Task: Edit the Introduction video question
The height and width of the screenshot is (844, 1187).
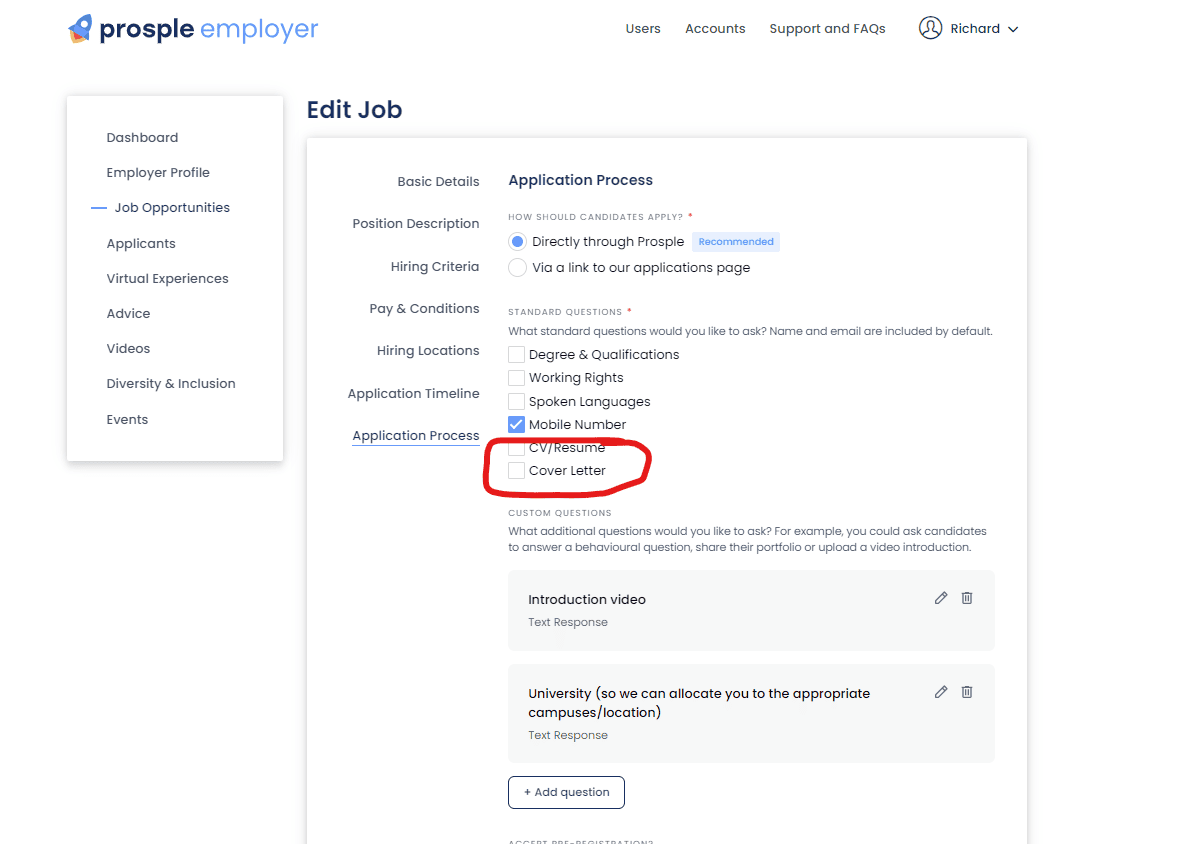Action: [x=940, y=598]
